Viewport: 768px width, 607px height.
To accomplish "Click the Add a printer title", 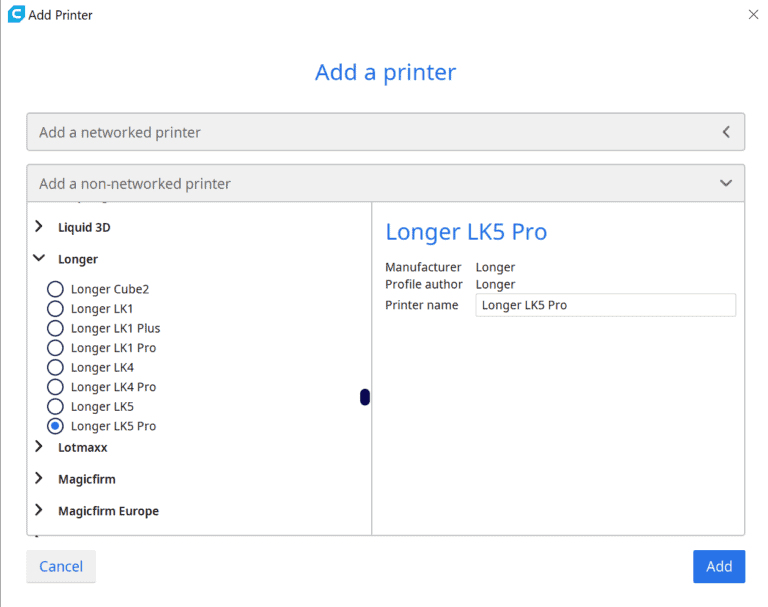I will coord(385,73).
